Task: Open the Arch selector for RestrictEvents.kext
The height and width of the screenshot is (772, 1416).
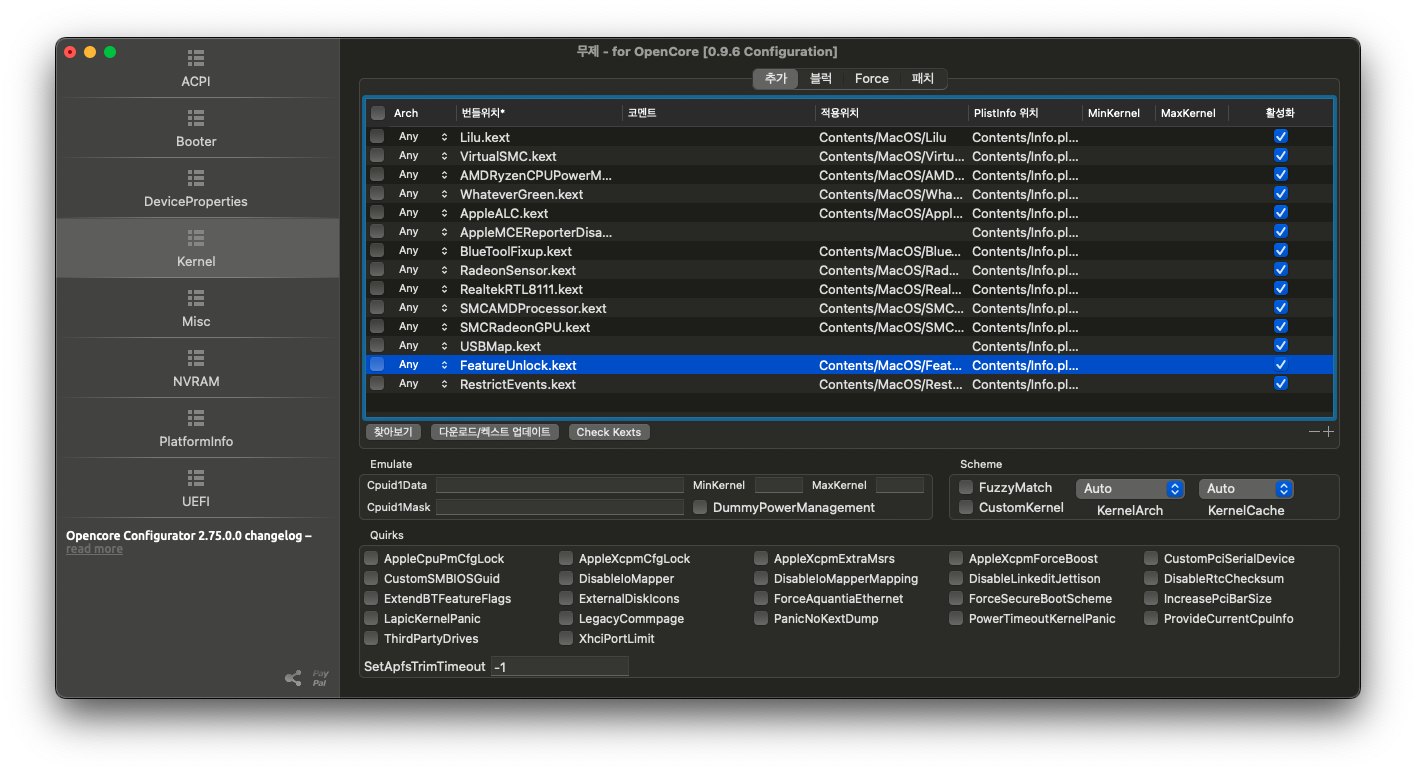Action: click(x=423, y=384)
